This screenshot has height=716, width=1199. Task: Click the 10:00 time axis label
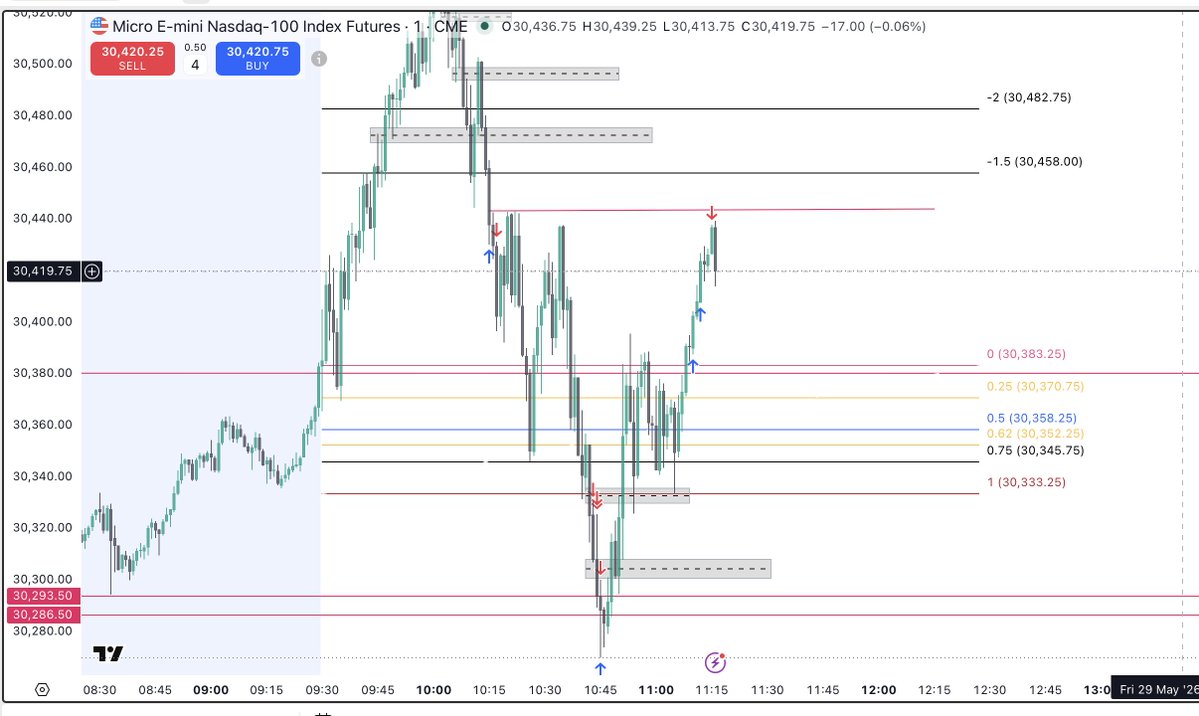[x=434, y=690]
